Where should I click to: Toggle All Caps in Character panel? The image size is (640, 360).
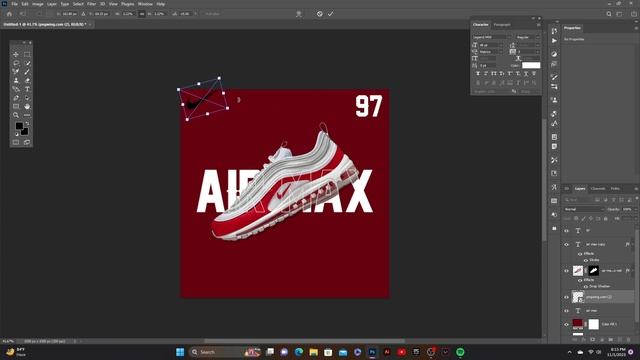coord(494,74)
